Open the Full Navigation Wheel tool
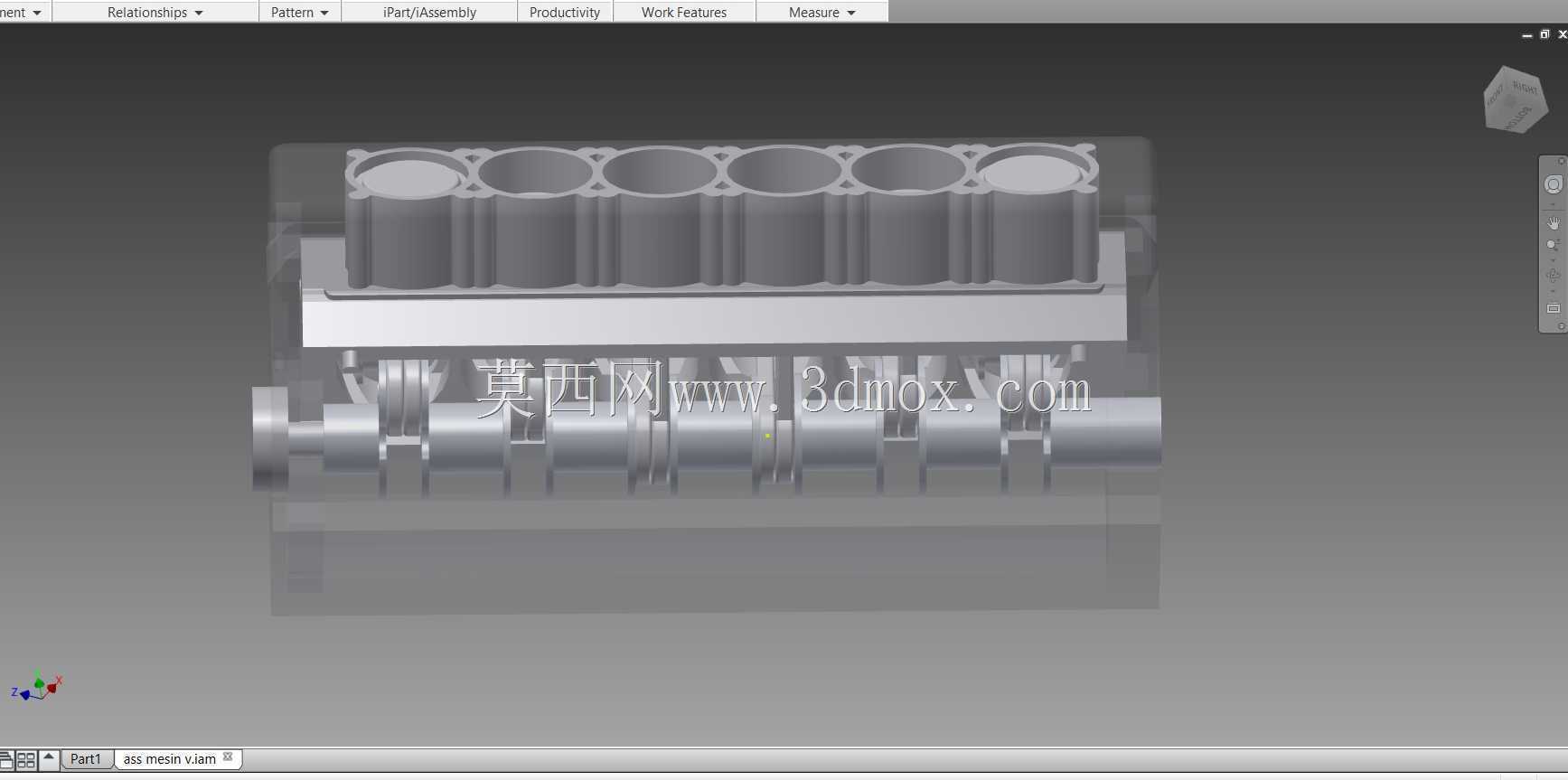Image resolution: width=1568 pixels, height=780 pixels. click(x=1553, y=184)
